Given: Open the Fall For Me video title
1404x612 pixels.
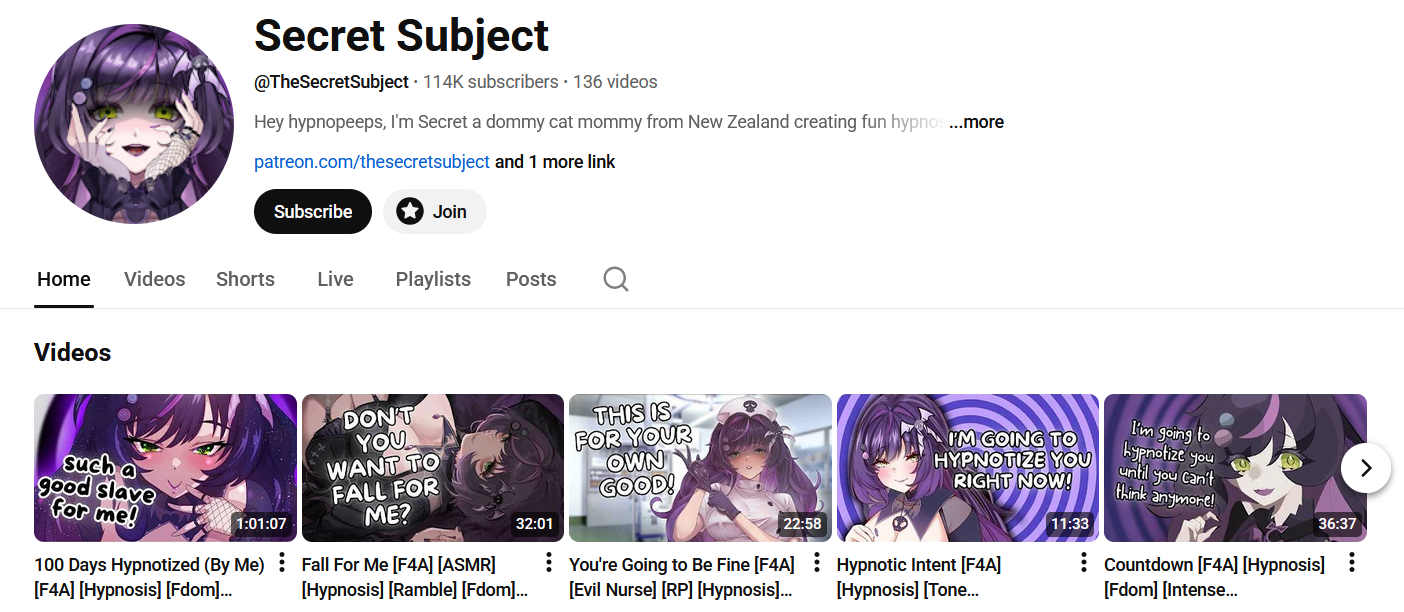Looking at the screenshot, I should pos(415,577).
